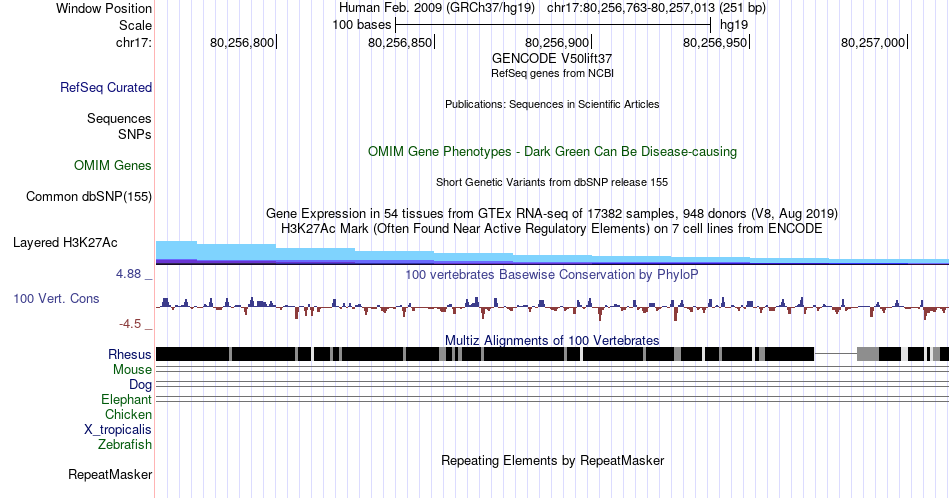Click 100 Vert. Cons track label

pyautogui.click(x=56, y=298)
